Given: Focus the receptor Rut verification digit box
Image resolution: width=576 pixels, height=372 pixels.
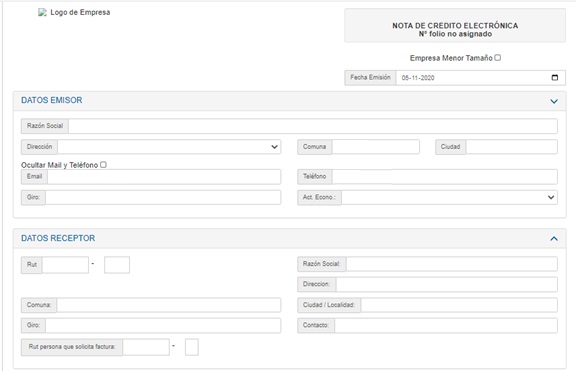Looking at the screenshot, I should pyautogui.click(x=117, y=265).
